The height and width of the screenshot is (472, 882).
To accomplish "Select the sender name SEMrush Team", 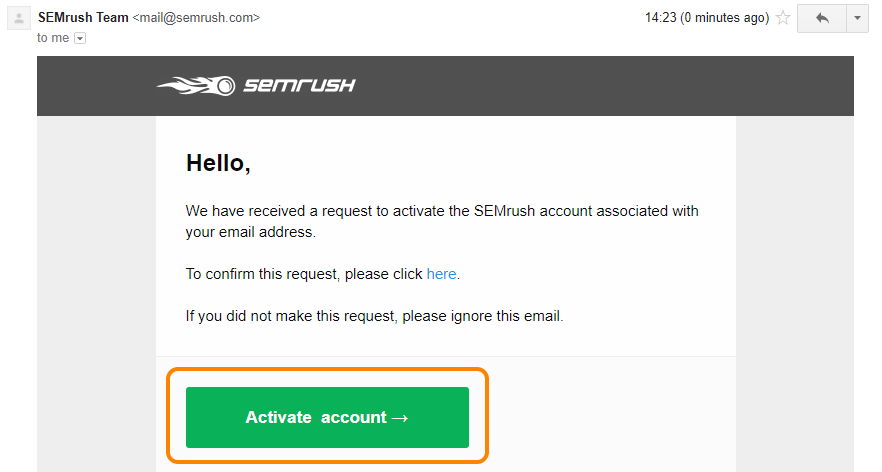I will click(83, 17).
